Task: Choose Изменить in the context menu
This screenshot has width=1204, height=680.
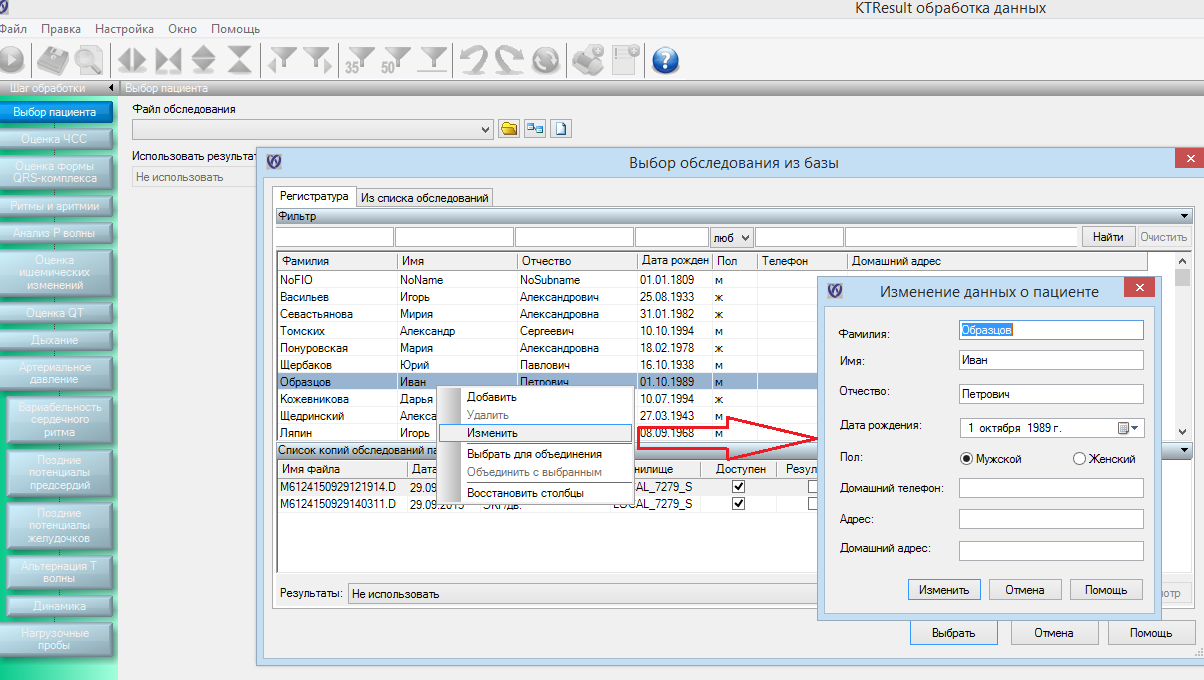Action: click(534, 434)
